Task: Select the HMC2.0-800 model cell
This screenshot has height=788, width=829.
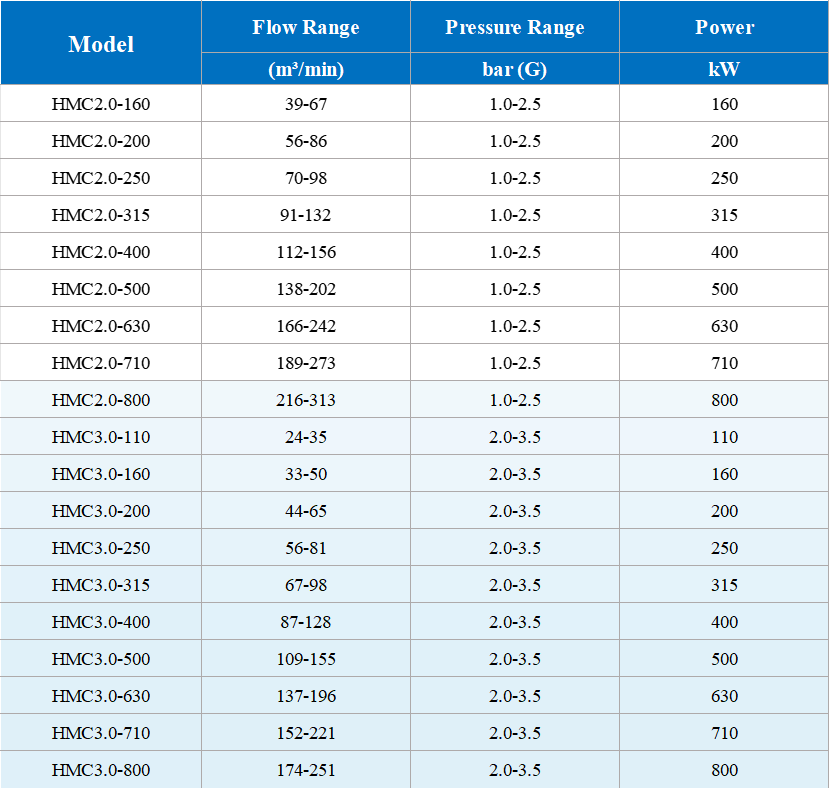Action: (x=101, y=400)
